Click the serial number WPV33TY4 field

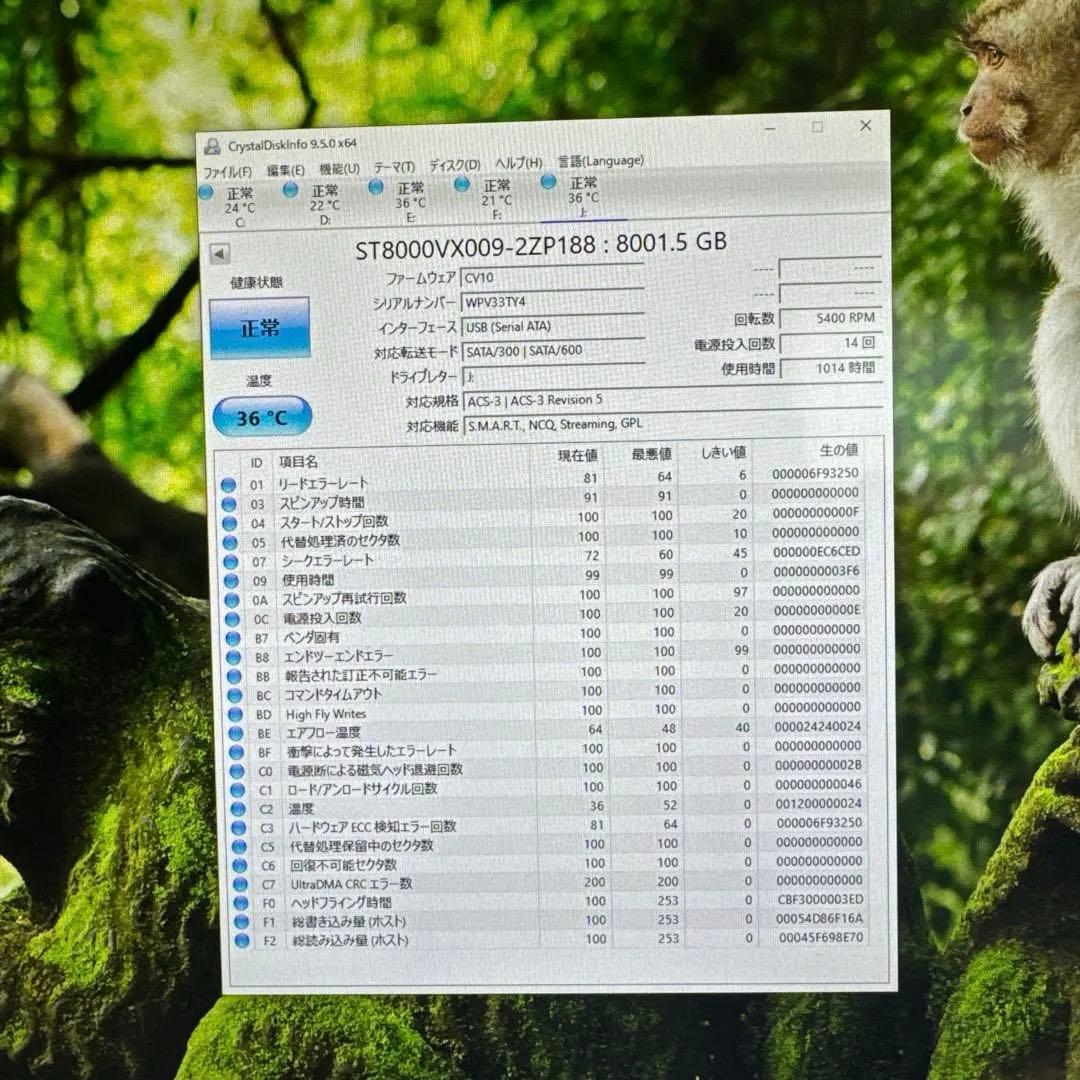[x=552, y=302]
